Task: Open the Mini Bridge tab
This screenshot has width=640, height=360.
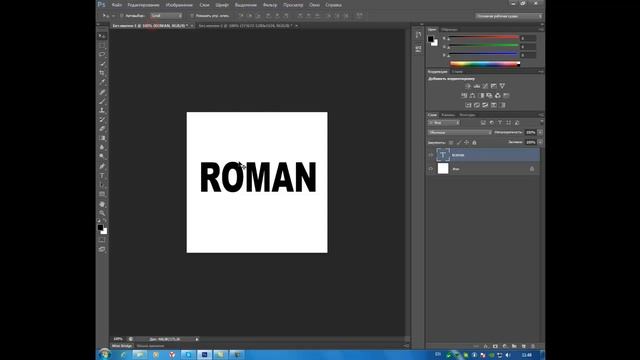Action: click(x=122, y=346)
